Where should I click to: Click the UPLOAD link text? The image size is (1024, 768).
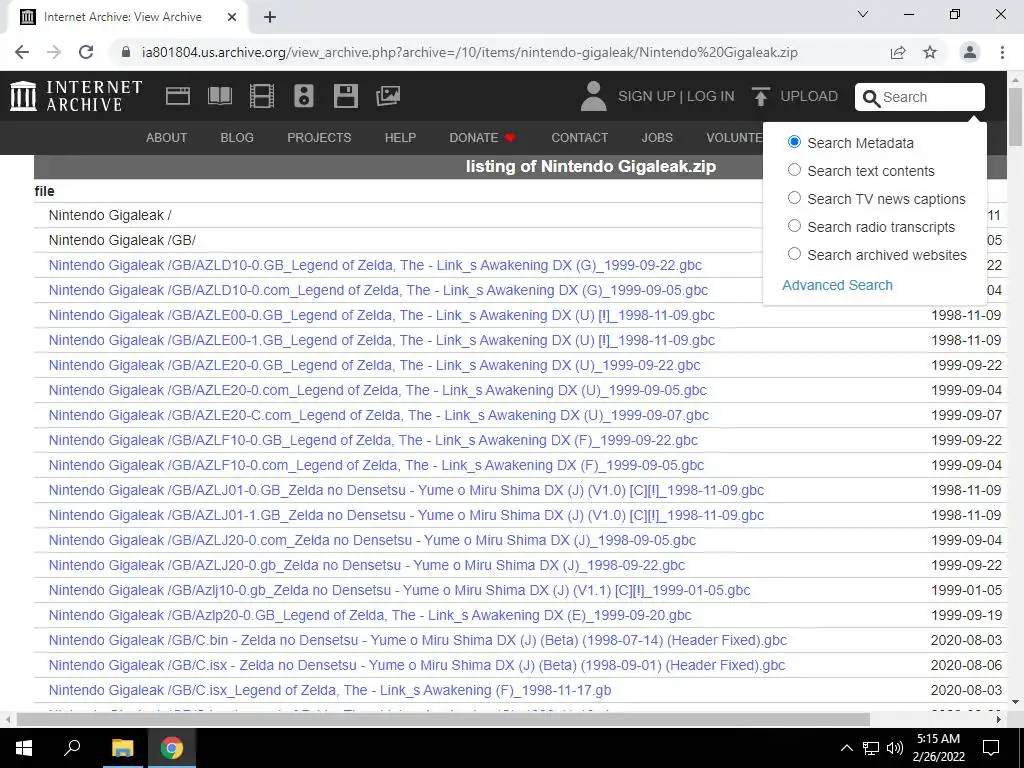click(x=809, y=97)
